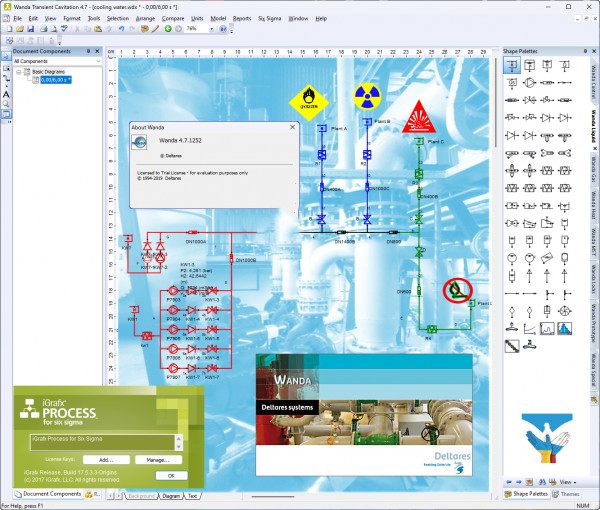600x510 pixels.
Task: Pin the Document Components panel
Action: click(88, 51)
